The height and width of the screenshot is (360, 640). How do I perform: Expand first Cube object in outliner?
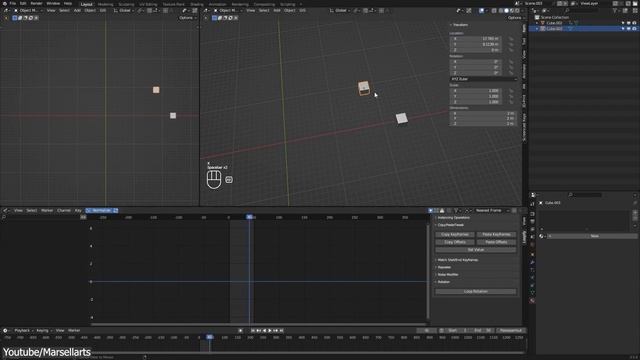click(x=537, y=23)
